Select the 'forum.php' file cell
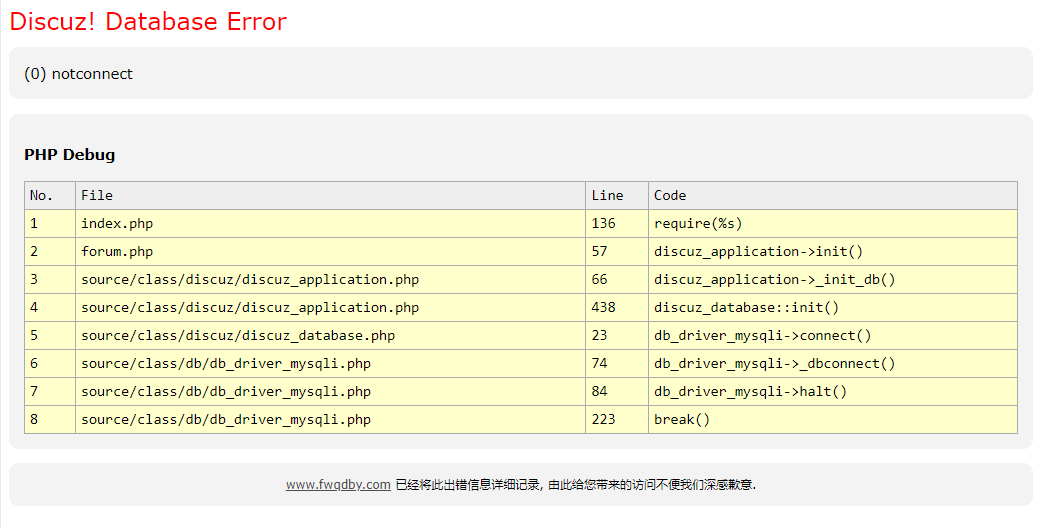The image size is (1062, 528). [331, 252]
